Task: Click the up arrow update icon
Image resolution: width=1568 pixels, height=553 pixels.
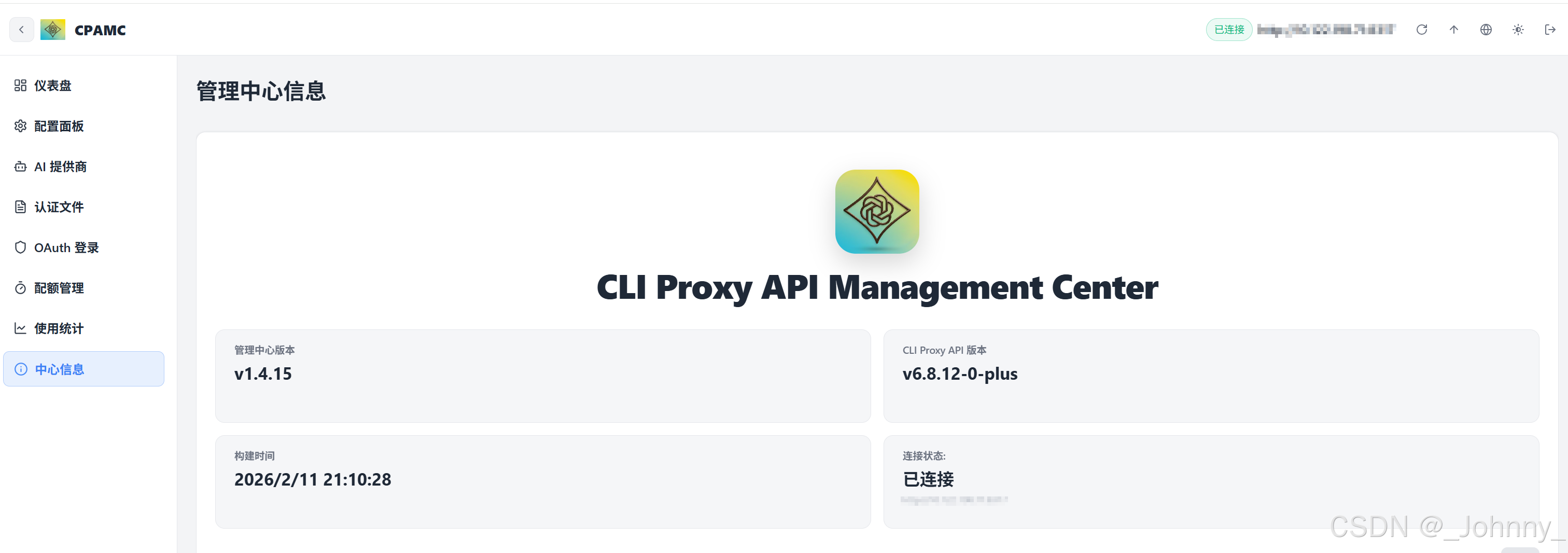Action: (1453, 29)
